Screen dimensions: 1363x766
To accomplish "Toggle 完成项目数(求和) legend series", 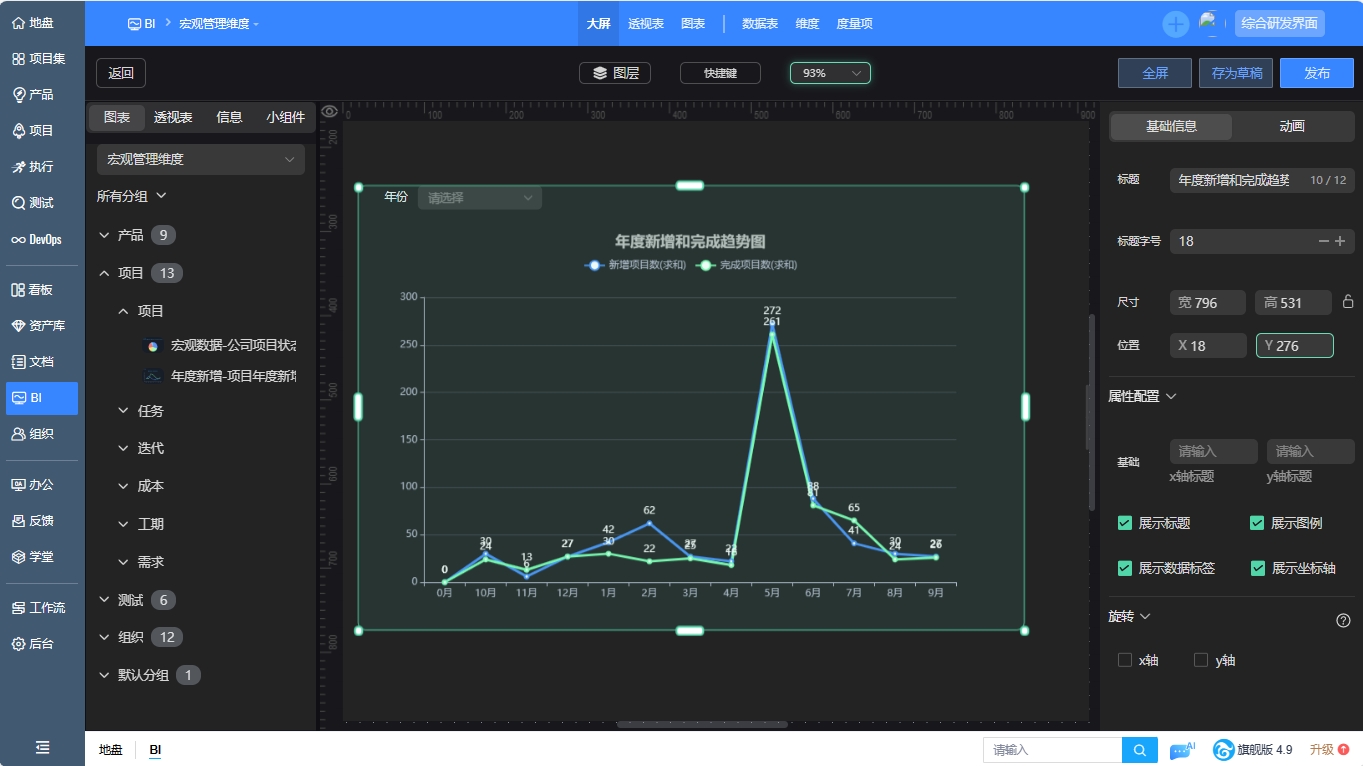I will pyautogui.click(x=747, y=265).
